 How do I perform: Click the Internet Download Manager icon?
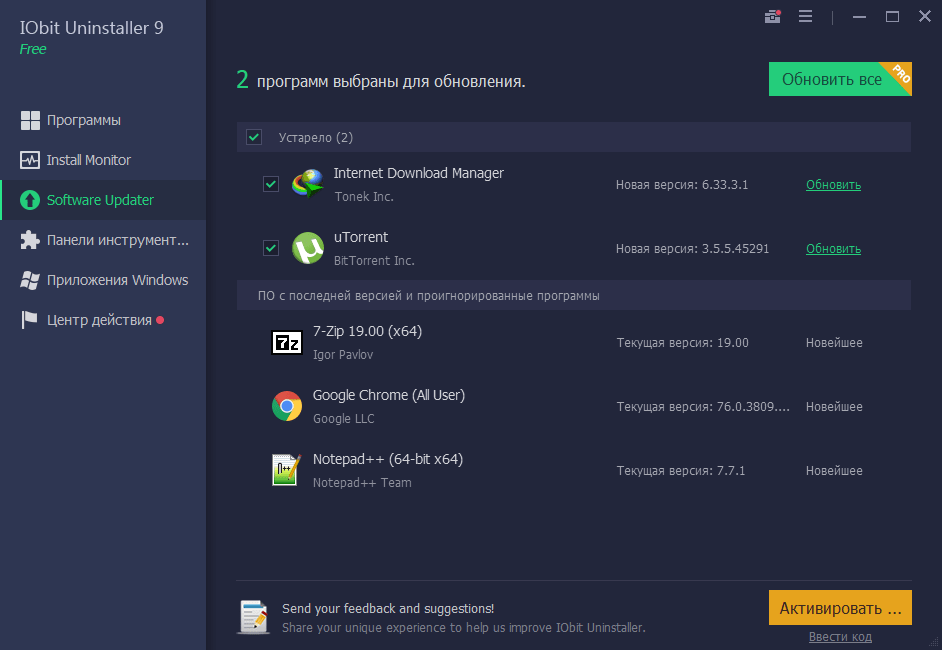coord(308,184)
